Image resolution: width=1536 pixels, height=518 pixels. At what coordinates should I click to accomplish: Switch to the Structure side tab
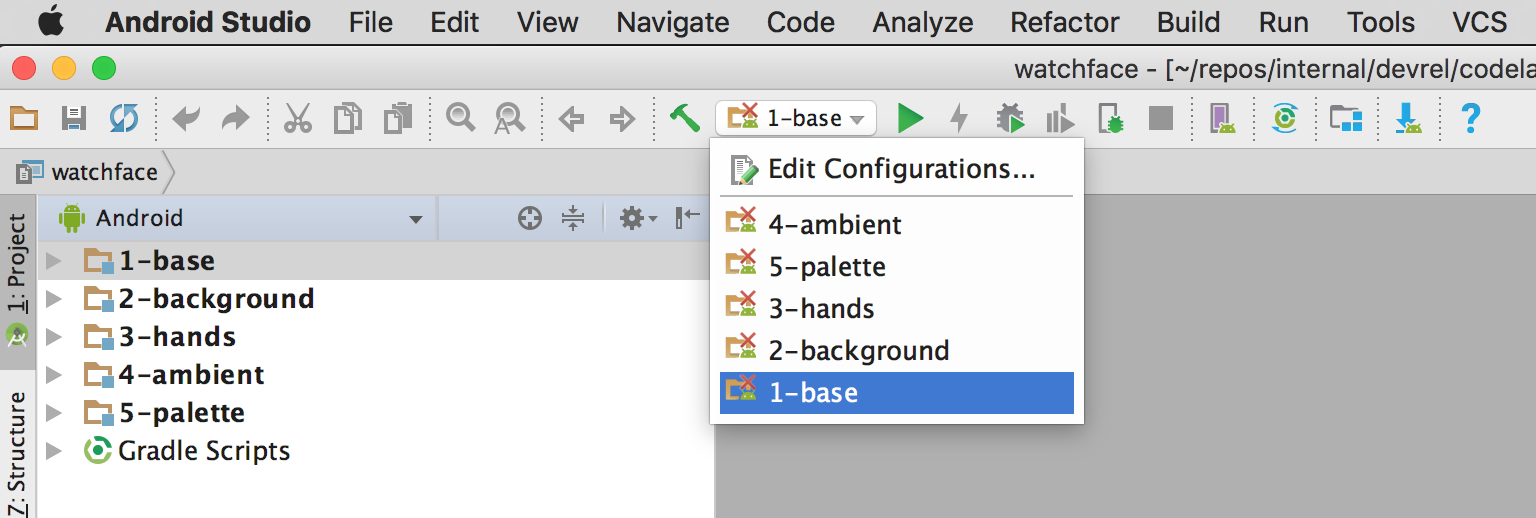17,450
